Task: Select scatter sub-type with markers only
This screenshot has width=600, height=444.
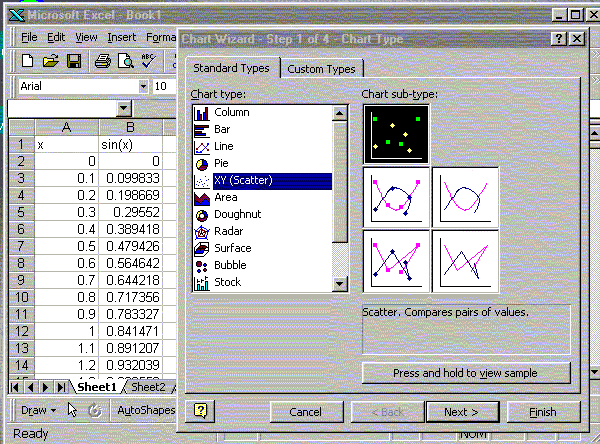Action: tap(396, 134)
